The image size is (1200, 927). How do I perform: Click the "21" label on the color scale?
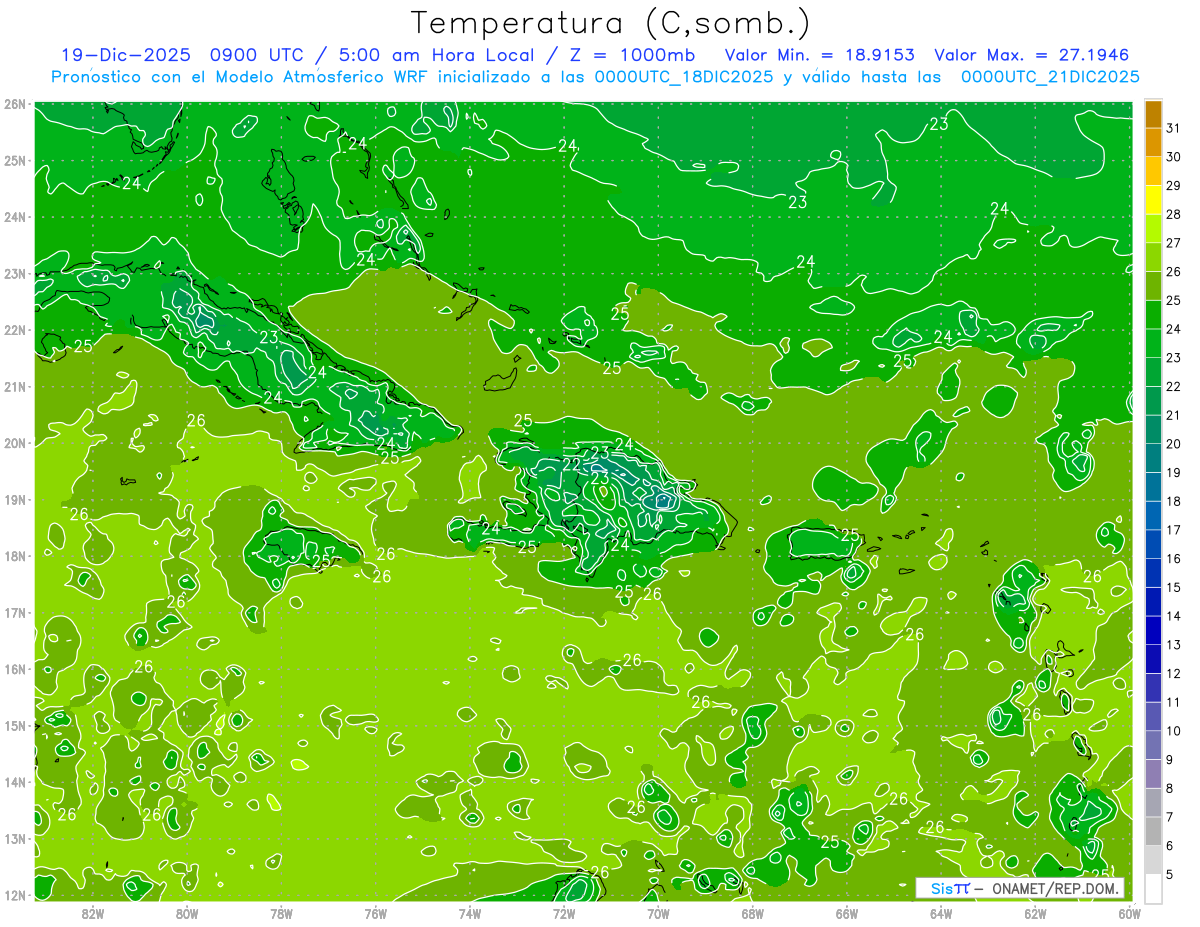click(x=1174, y=415)
